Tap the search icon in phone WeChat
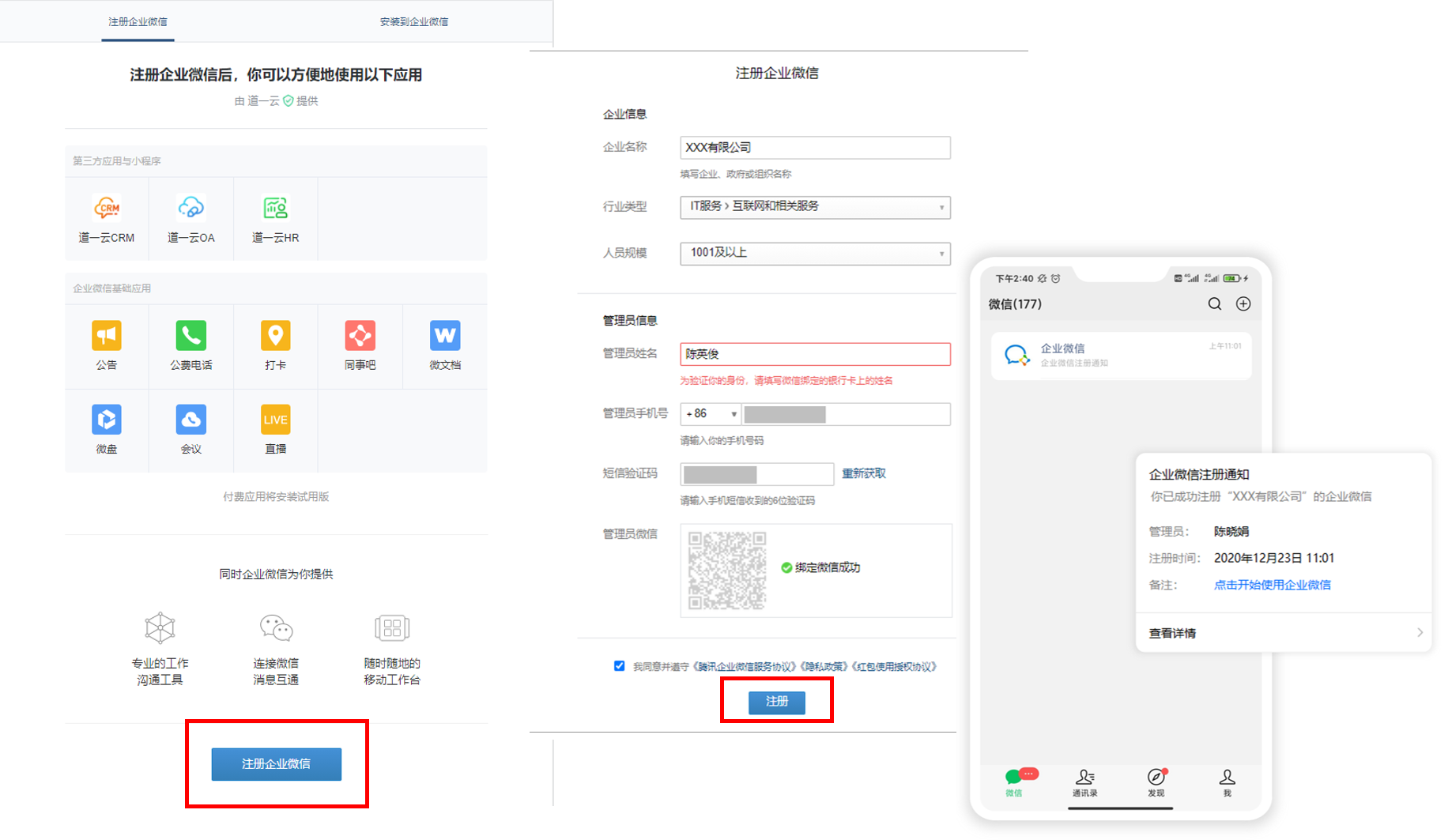The width and height of the screenshot is (1452, 840). click(1215, 304)
